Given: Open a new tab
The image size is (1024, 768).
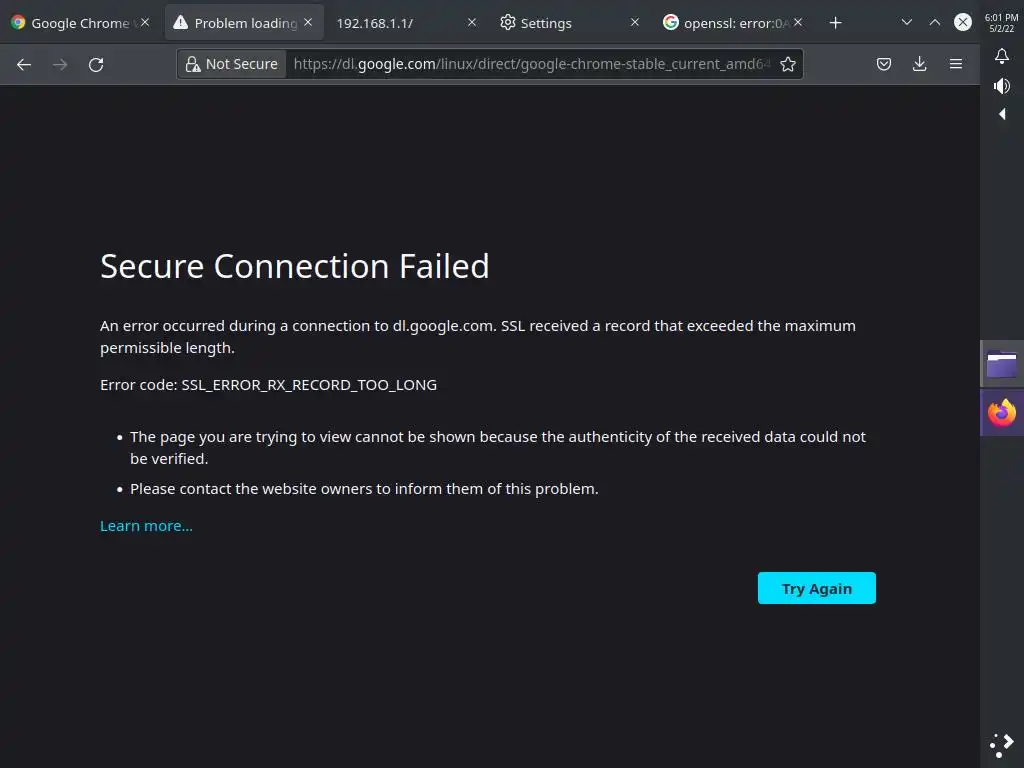Looking at the screenshot, I should coord(836,23).
